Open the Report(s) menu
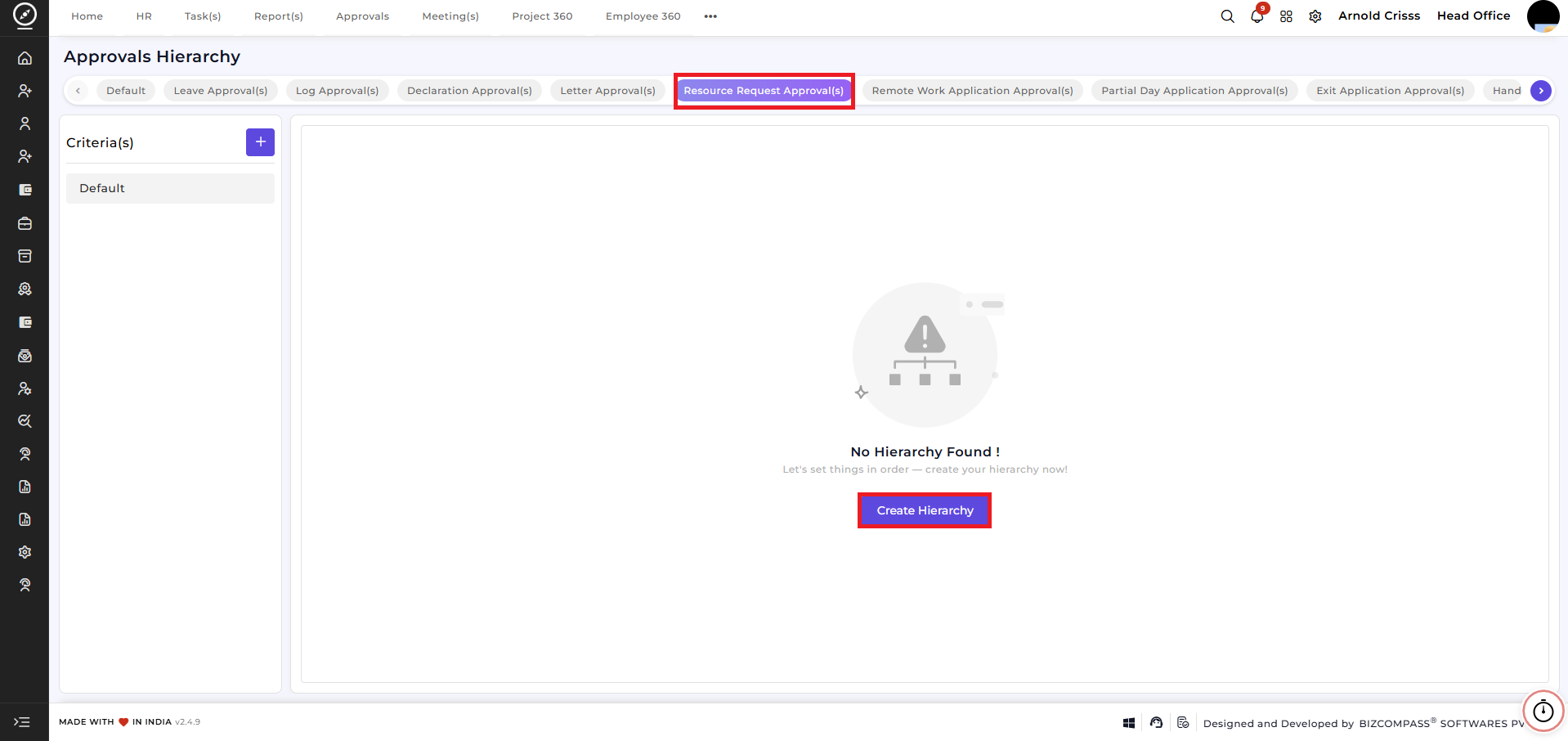This screenshot has width=1568, height=741. coord(279,16)
